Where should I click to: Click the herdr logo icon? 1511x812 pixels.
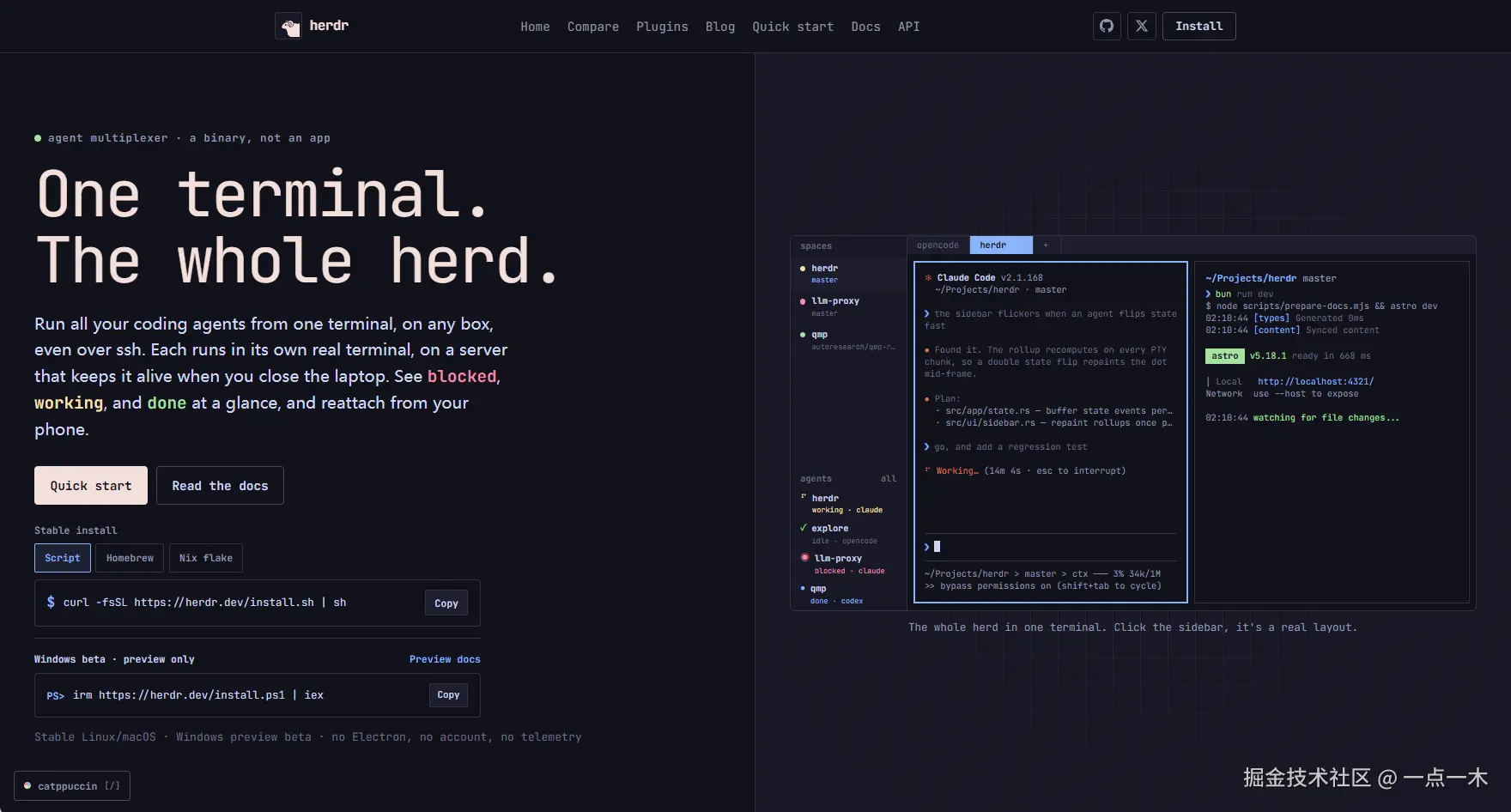coord(288,26)
